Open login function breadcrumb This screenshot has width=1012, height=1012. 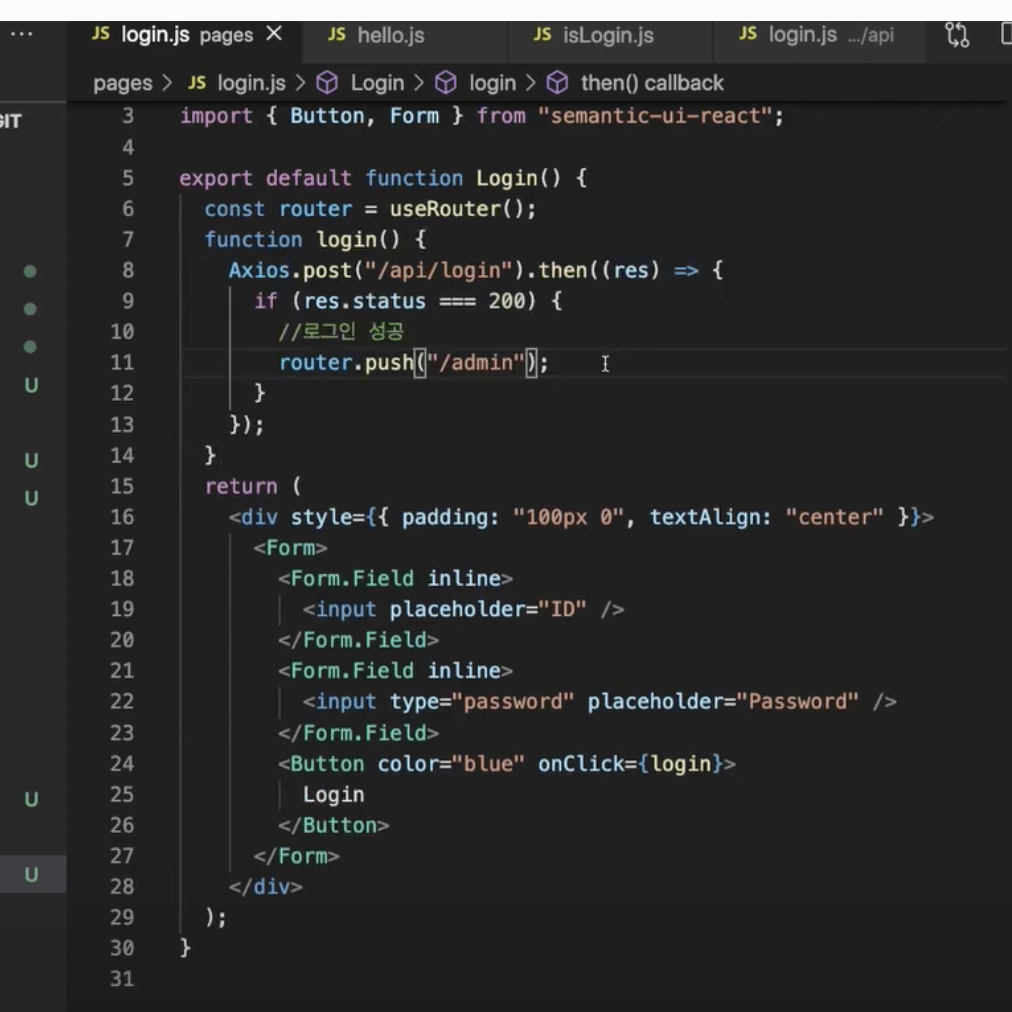[492, 83]
